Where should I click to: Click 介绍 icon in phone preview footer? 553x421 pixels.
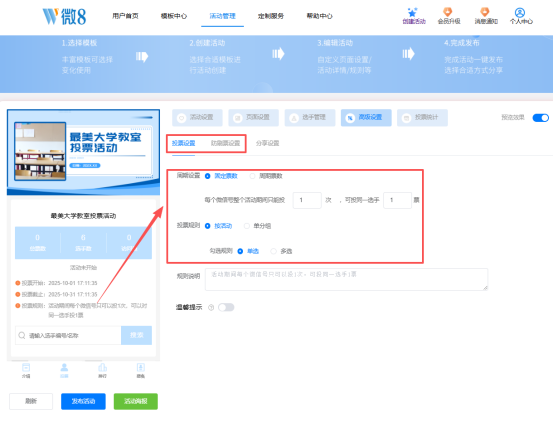coord(26,367)
